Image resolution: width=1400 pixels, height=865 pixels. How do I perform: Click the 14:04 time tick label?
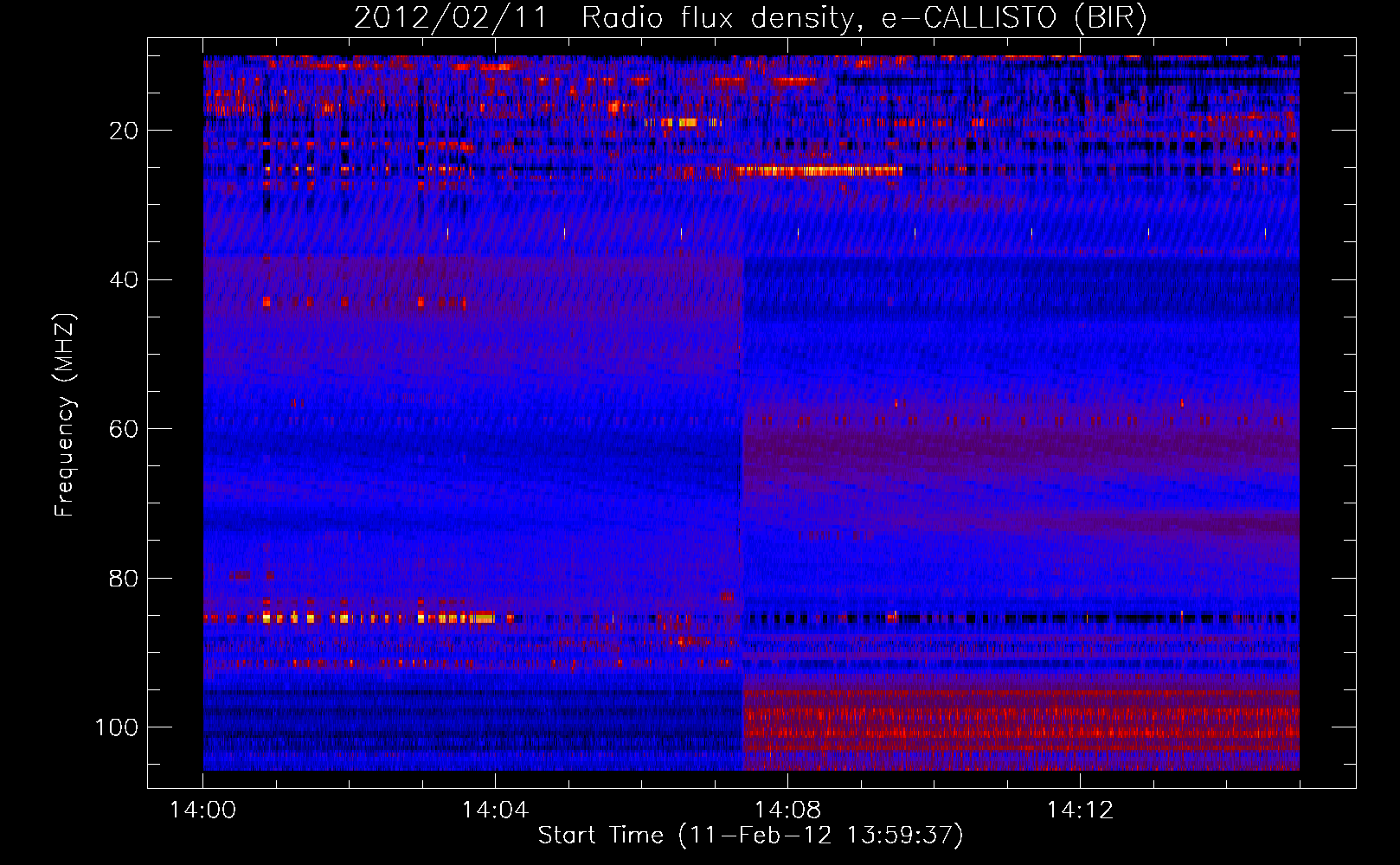[x=495, y=811]
